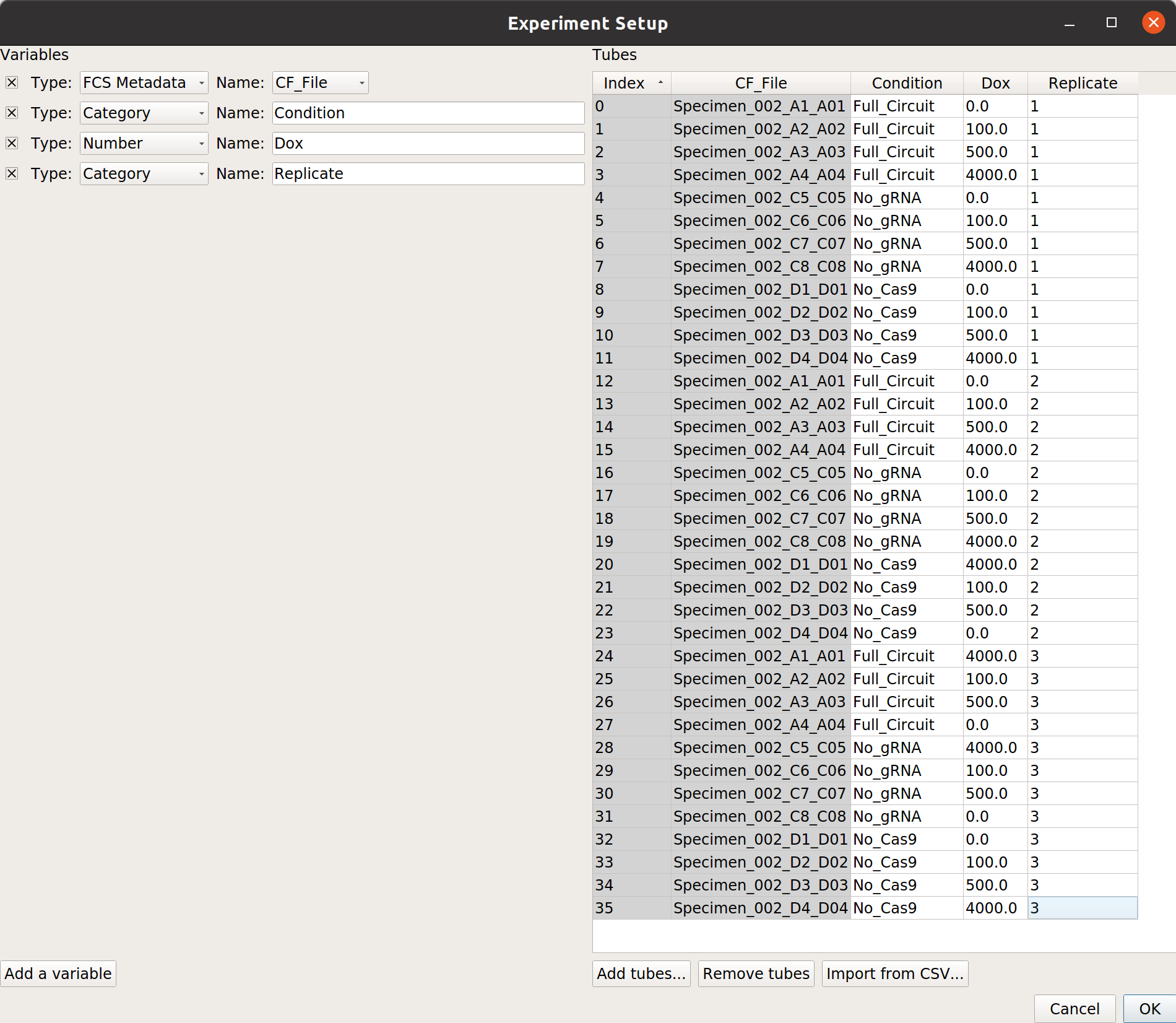Remove the Condition variable using its X icon
Image resolution: width=1176 pixels, height=1023 pixels.
coord(12,113)
